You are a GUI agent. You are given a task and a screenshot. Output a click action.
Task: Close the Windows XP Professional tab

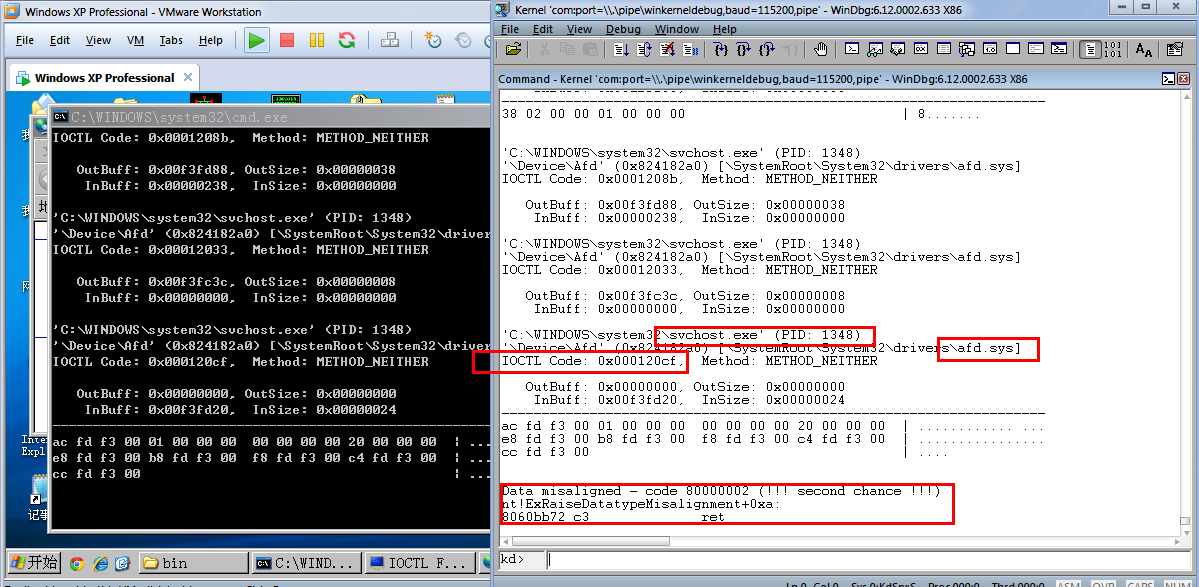(x=190, y=77)
